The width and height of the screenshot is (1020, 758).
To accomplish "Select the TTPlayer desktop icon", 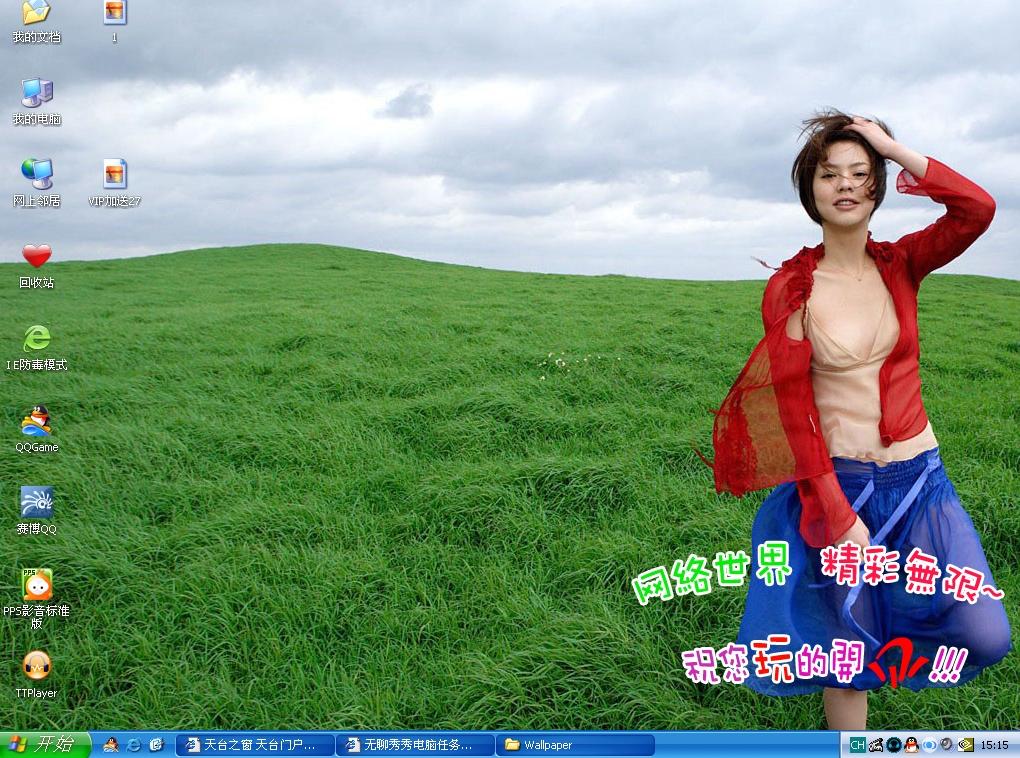I will pyautogui.click(x=36, y=675).
